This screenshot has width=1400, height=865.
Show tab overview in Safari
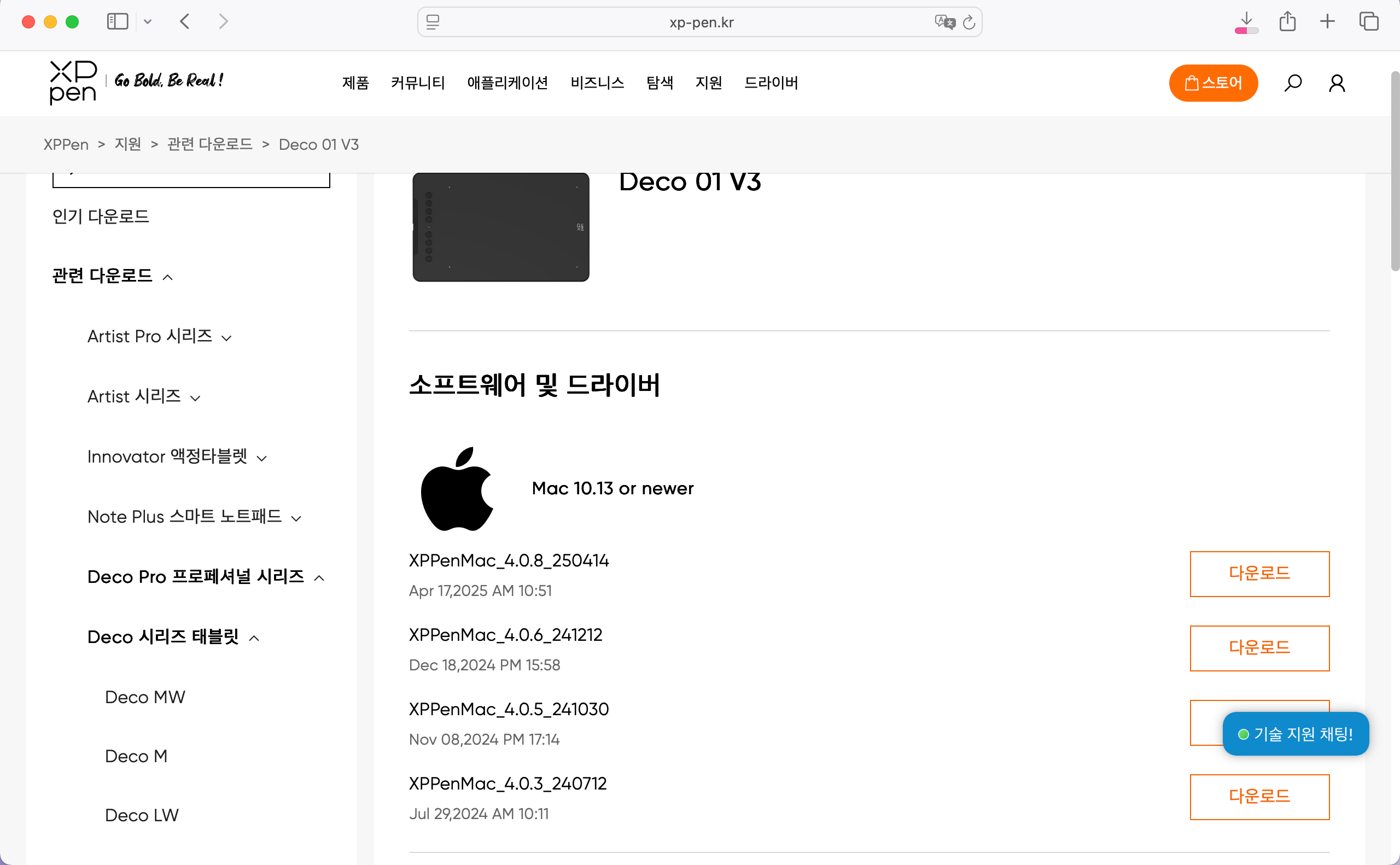point(1368,22)
